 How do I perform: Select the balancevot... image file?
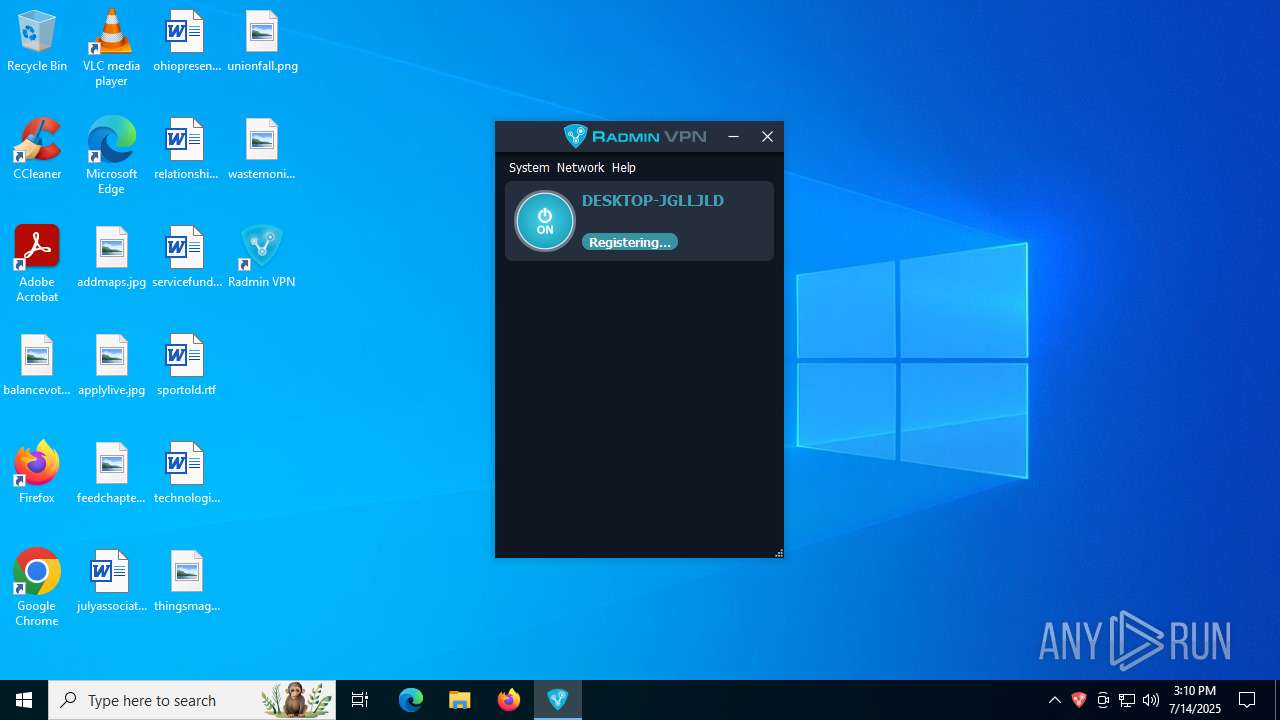[37, 366]
